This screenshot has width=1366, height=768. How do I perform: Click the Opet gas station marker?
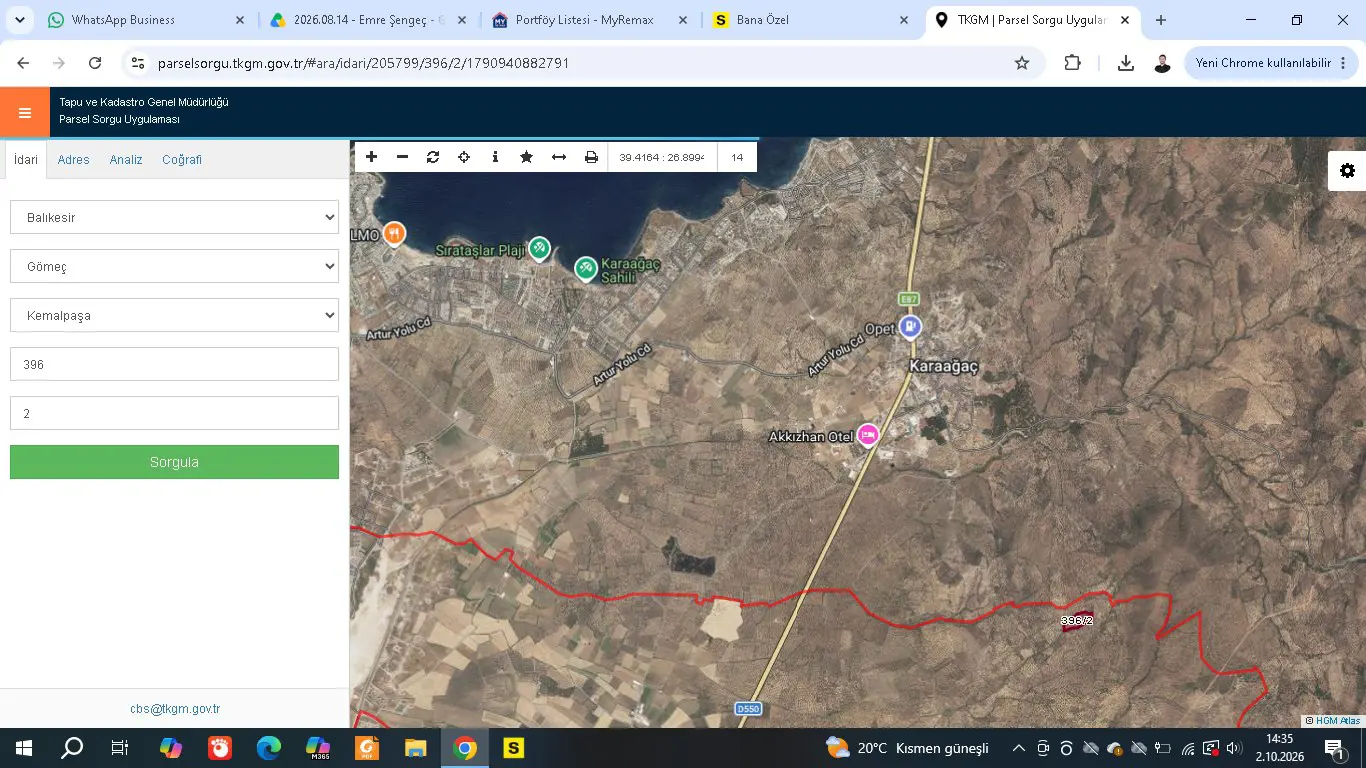coord(910,326)
